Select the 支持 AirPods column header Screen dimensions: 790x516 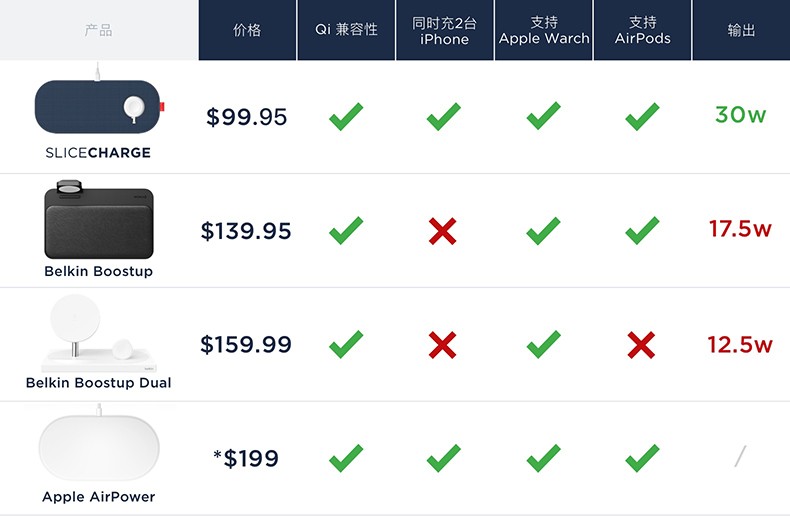tap(643, 30)
